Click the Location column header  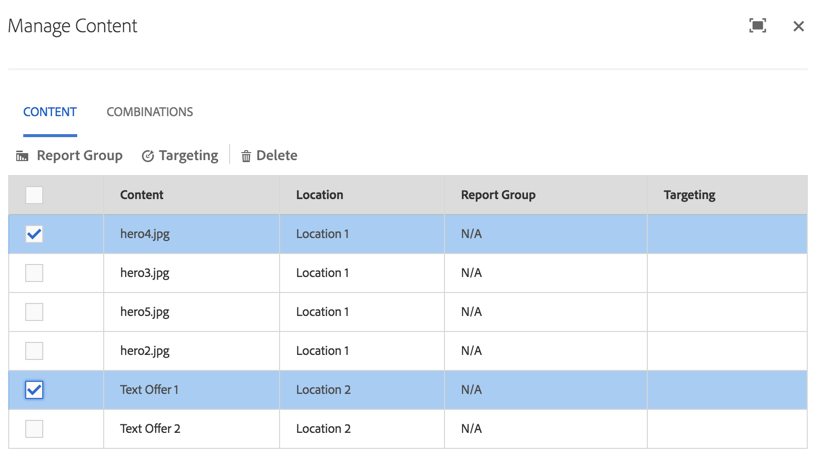tap(320, 195)
